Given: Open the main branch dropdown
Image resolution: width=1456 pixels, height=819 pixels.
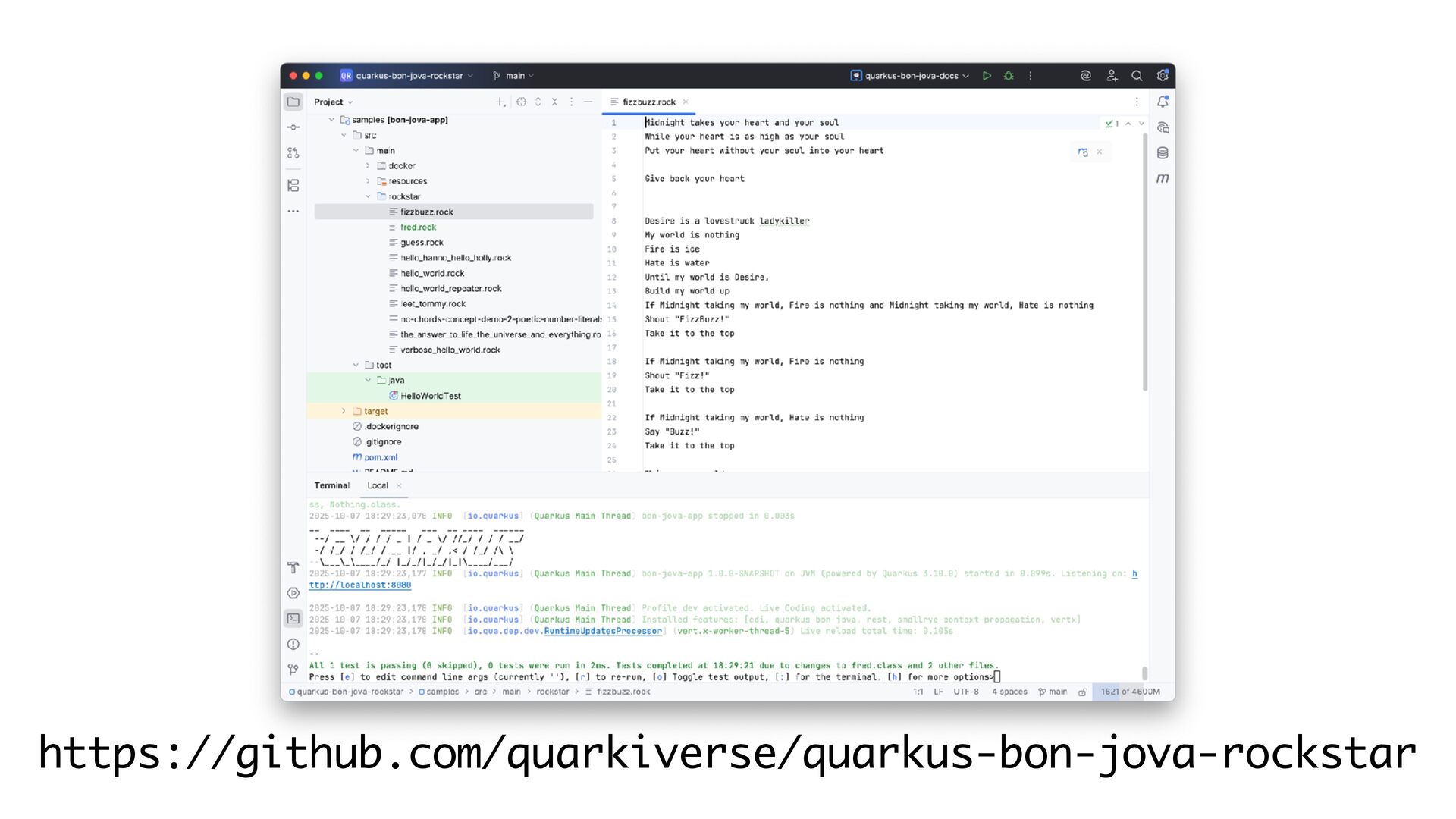Looking at the screenshot, I should 514,76.
